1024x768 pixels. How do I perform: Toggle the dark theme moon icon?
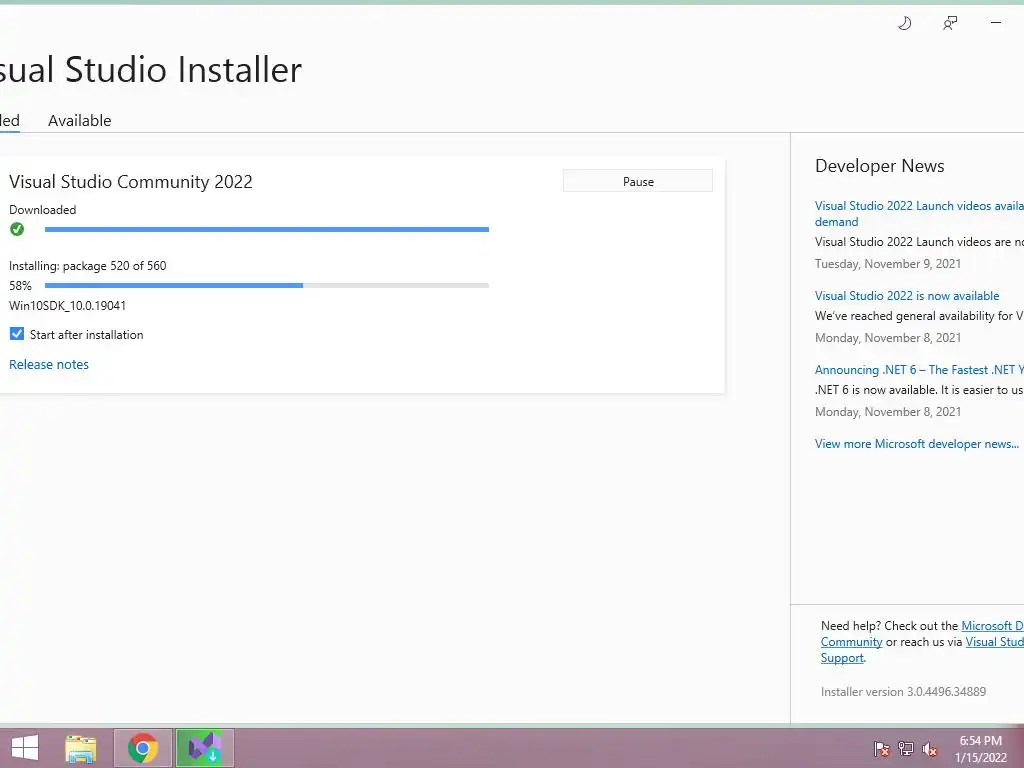click(904, 24)
